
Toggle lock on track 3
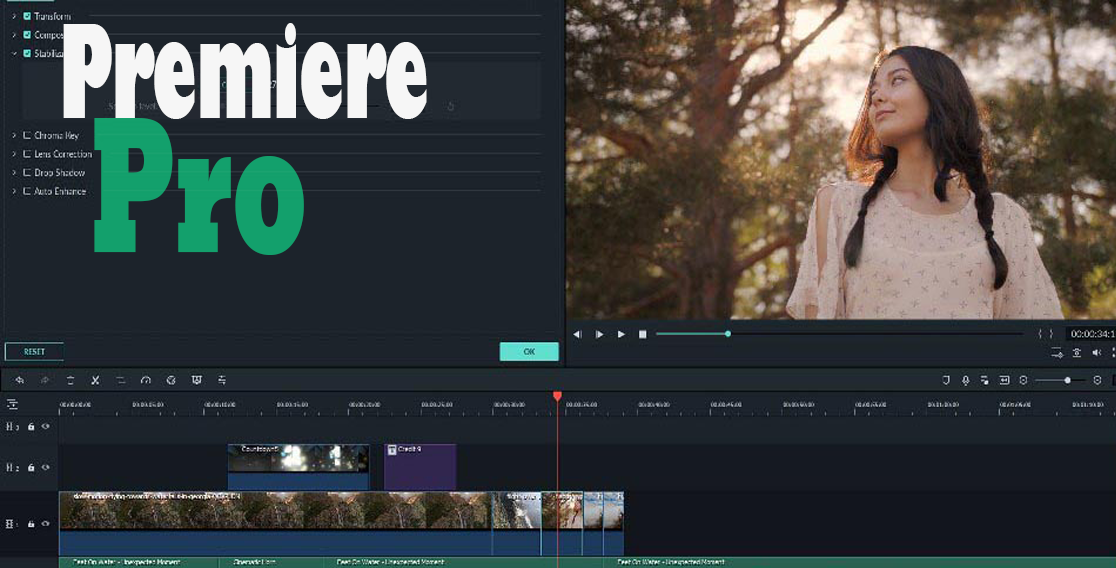31,426
